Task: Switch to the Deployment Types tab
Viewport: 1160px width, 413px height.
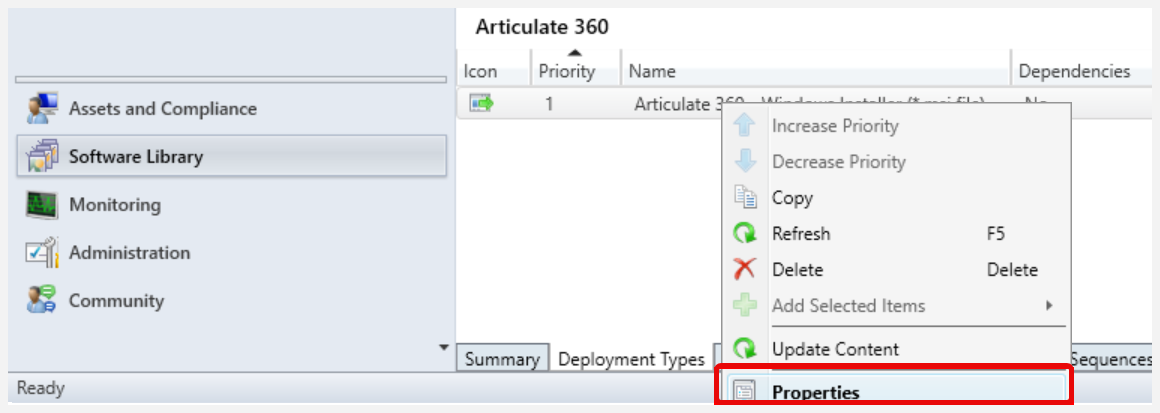Action: coord(631,360)
